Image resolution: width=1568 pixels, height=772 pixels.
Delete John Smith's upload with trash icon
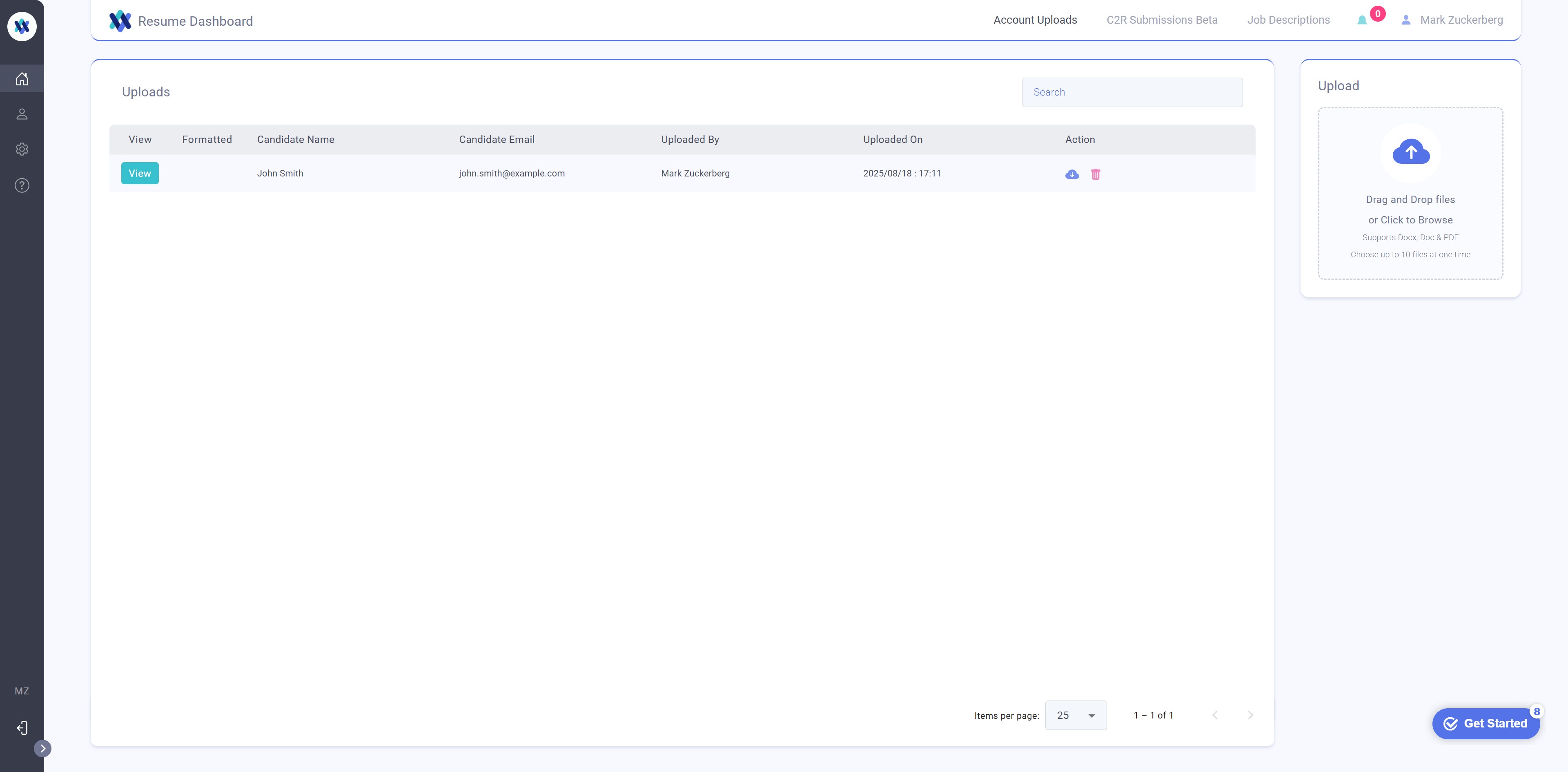[x=1095, y=174]
